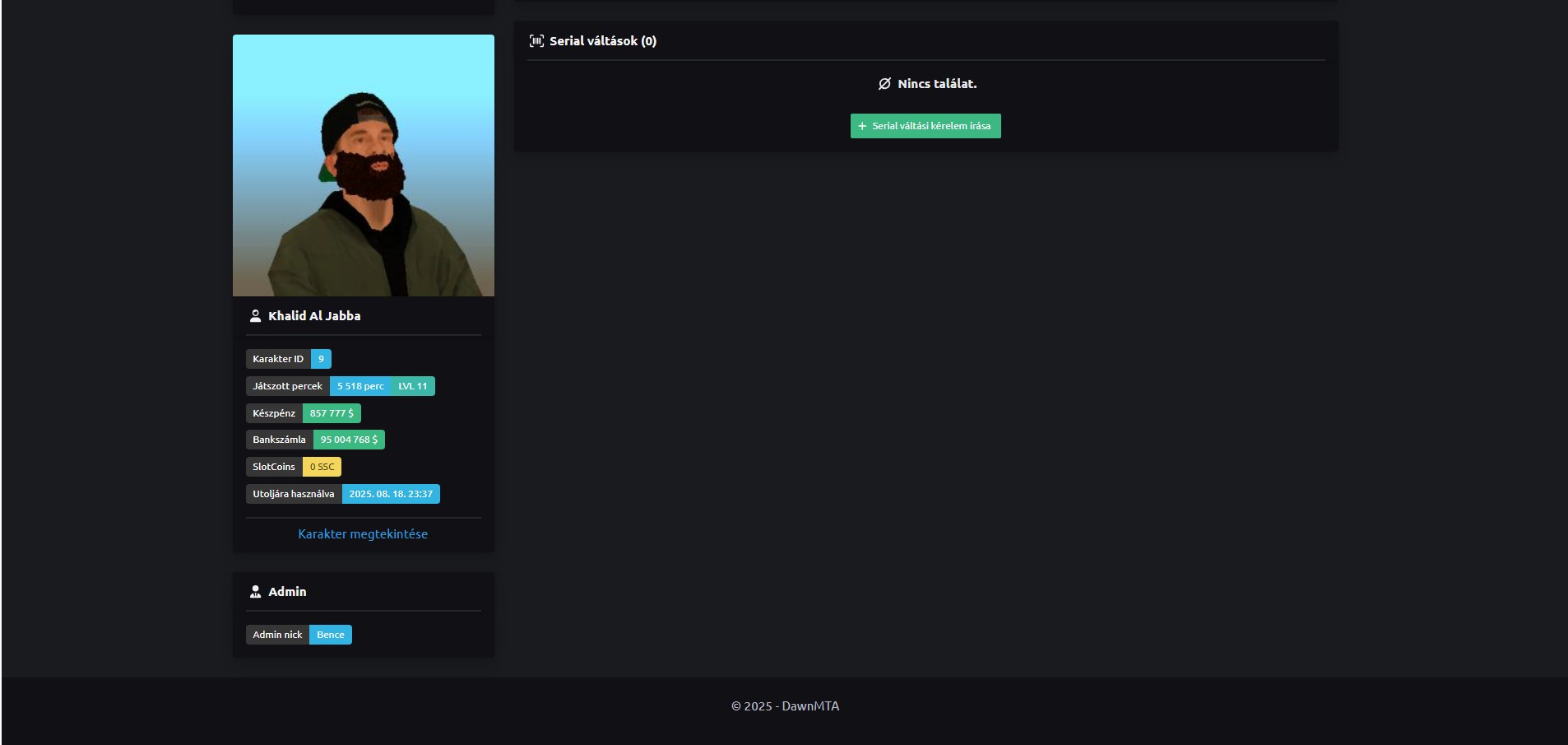Click the Bence admin nick badge
This screenshot has width=1568, height=745.
coord(331,635)
